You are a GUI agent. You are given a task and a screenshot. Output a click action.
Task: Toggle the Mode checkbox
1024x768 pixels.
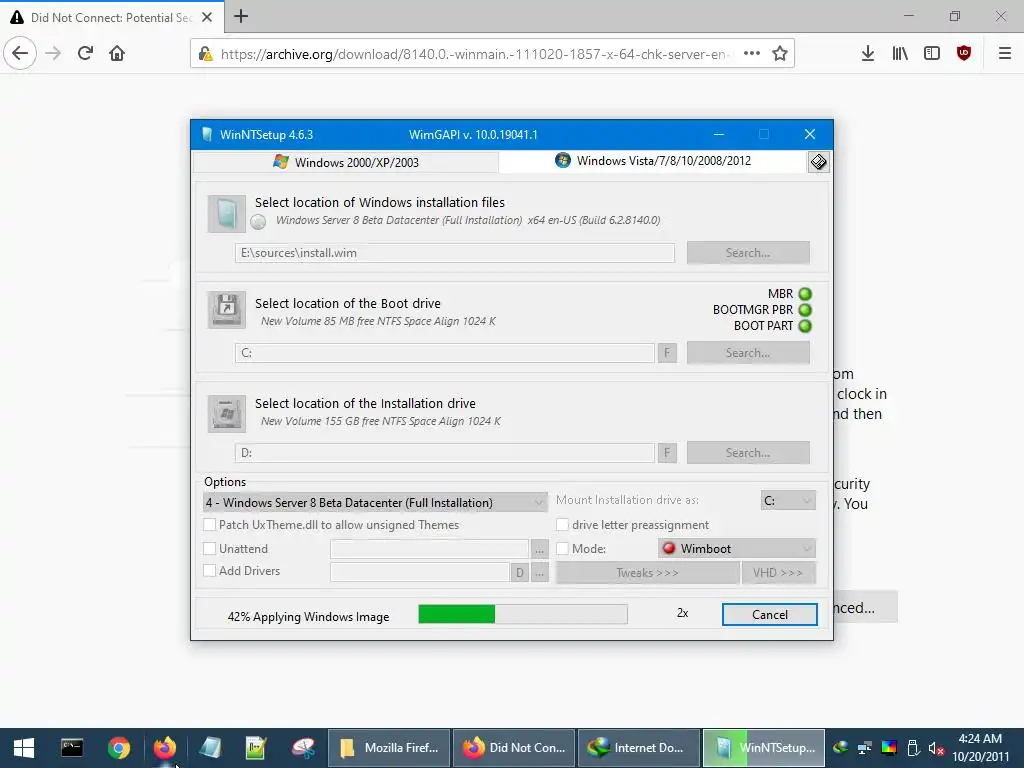coord(562,549)
